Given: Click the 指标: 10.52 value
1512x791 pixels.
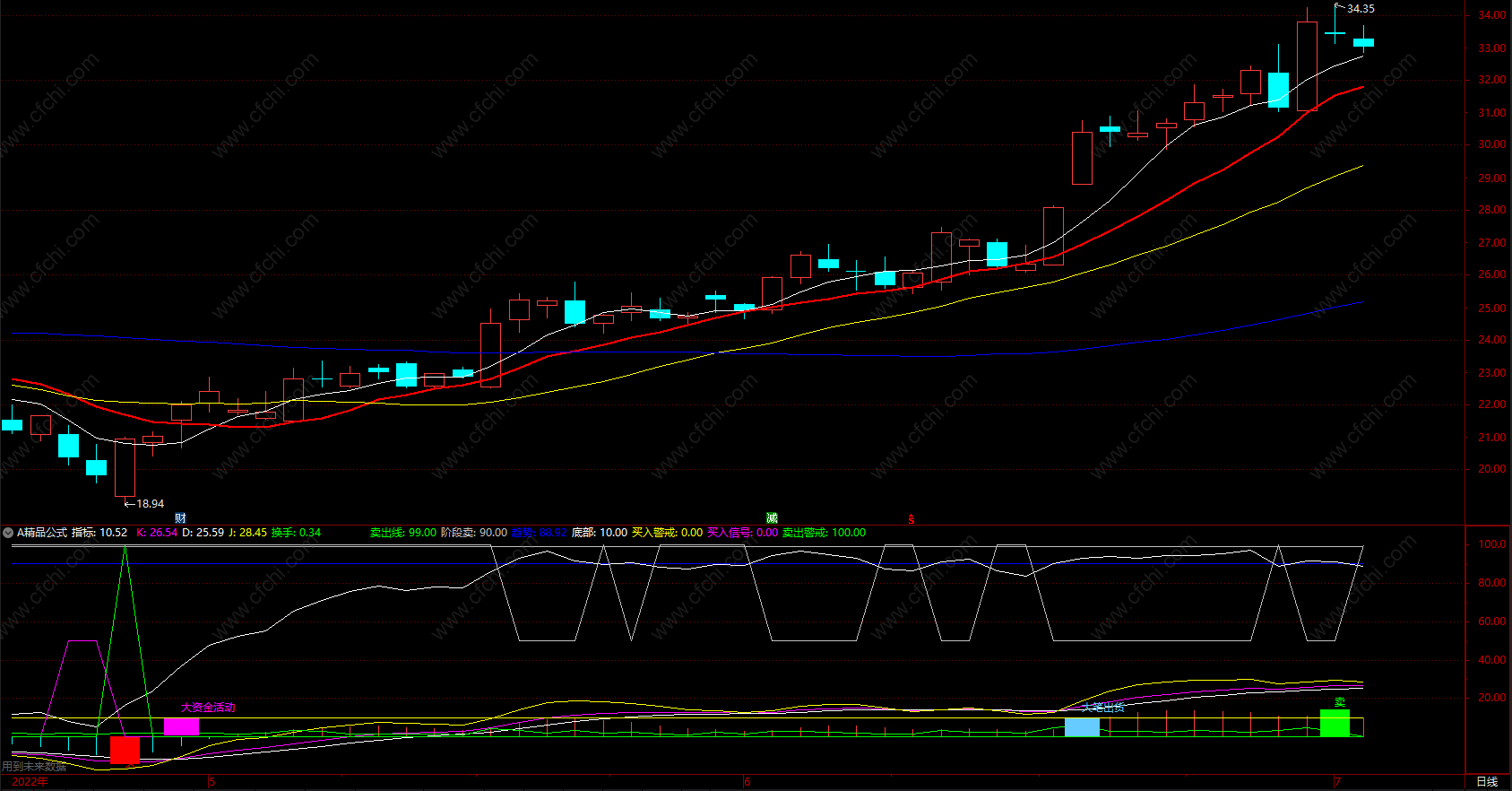Looking at the screenshot, I should click(x=99, y=533).
